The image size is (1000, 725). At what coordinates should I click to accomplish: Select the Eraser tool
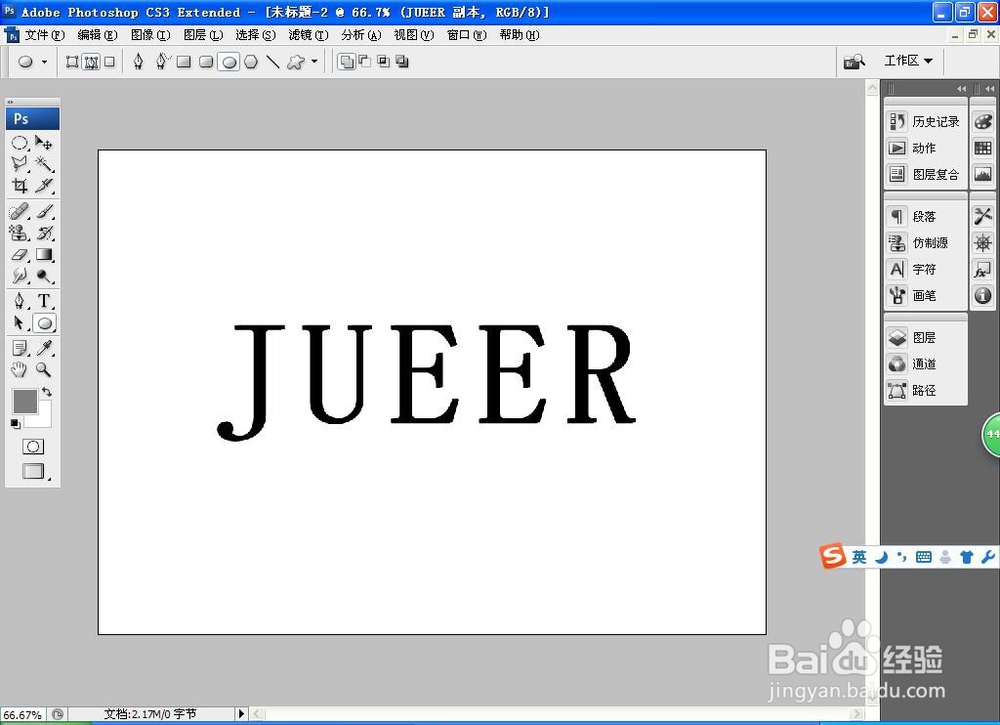point(19,254)
